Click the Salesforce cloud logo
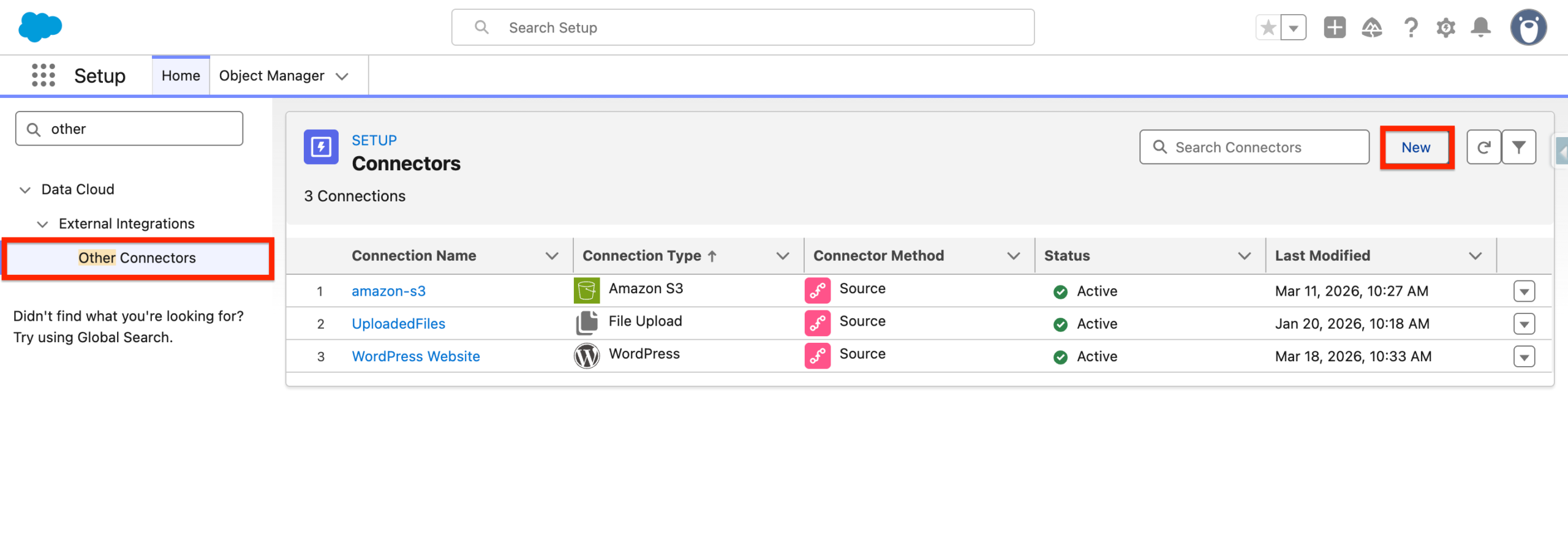Viewport: 1568px width, 543px height. pyautogui.click(x=40, y=28)
